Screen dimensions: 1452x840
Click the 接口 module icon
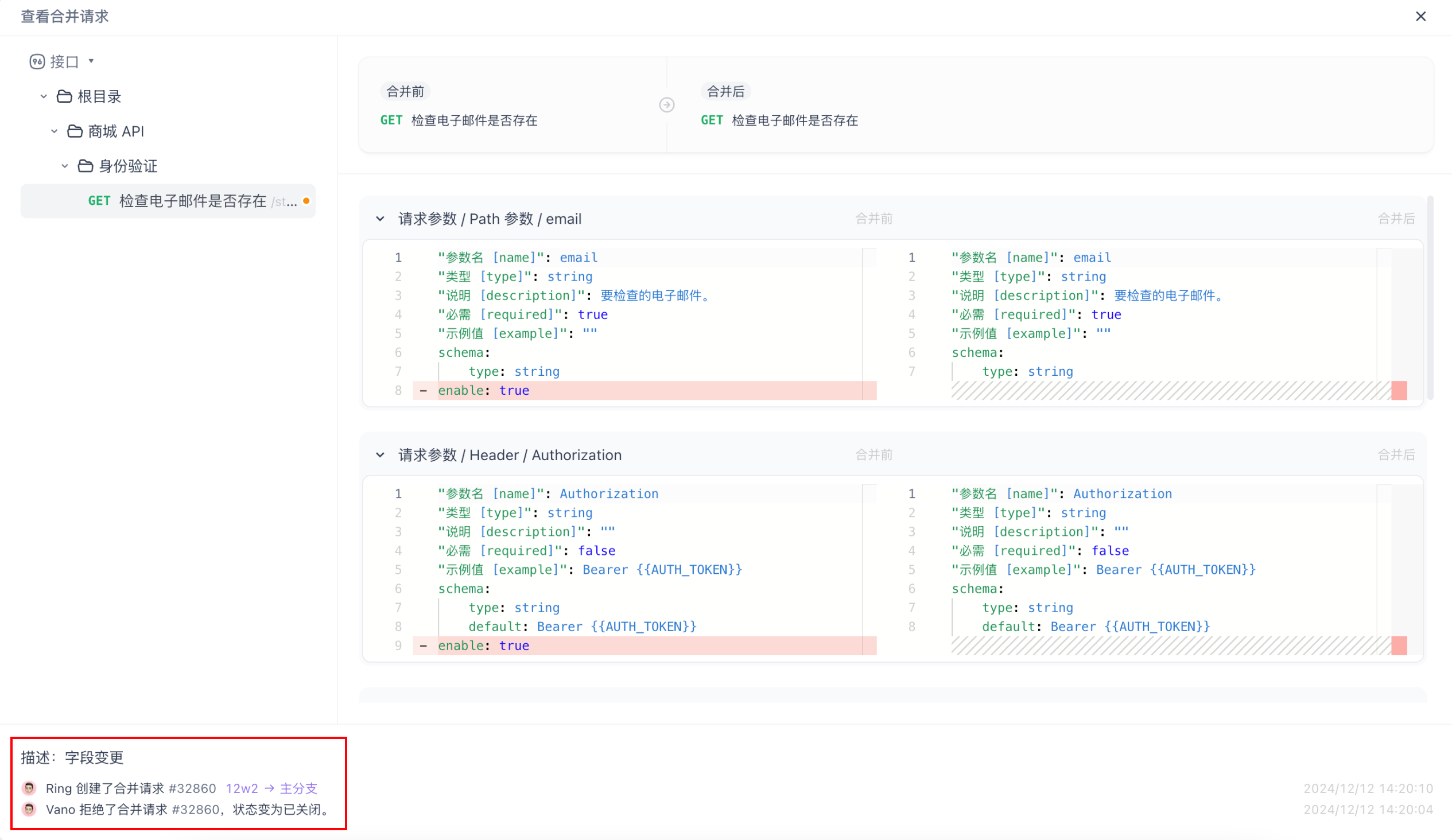click(x=37, y=61)
